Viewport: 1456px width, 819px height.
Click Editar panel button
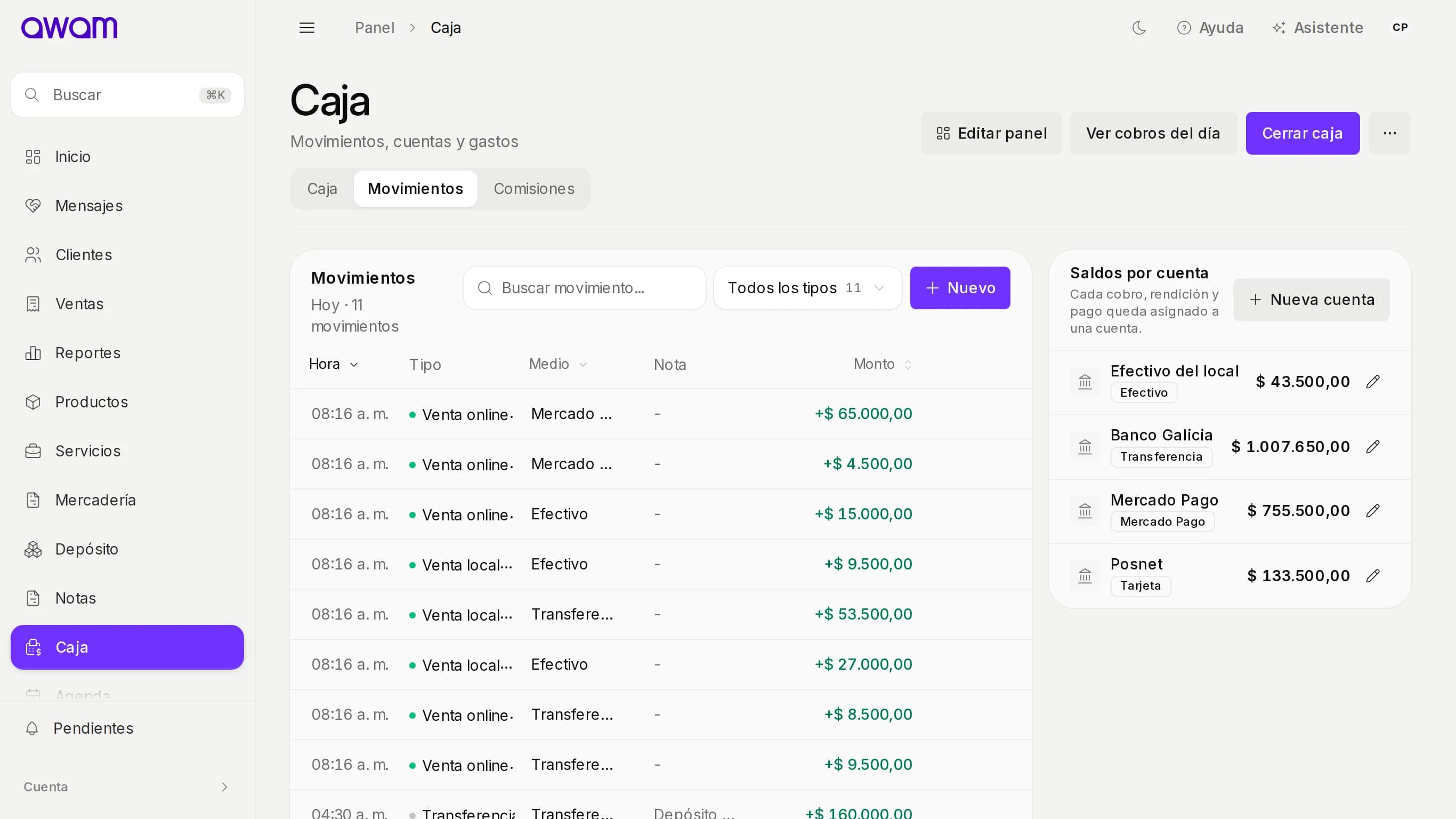click(x=991, y=133)
